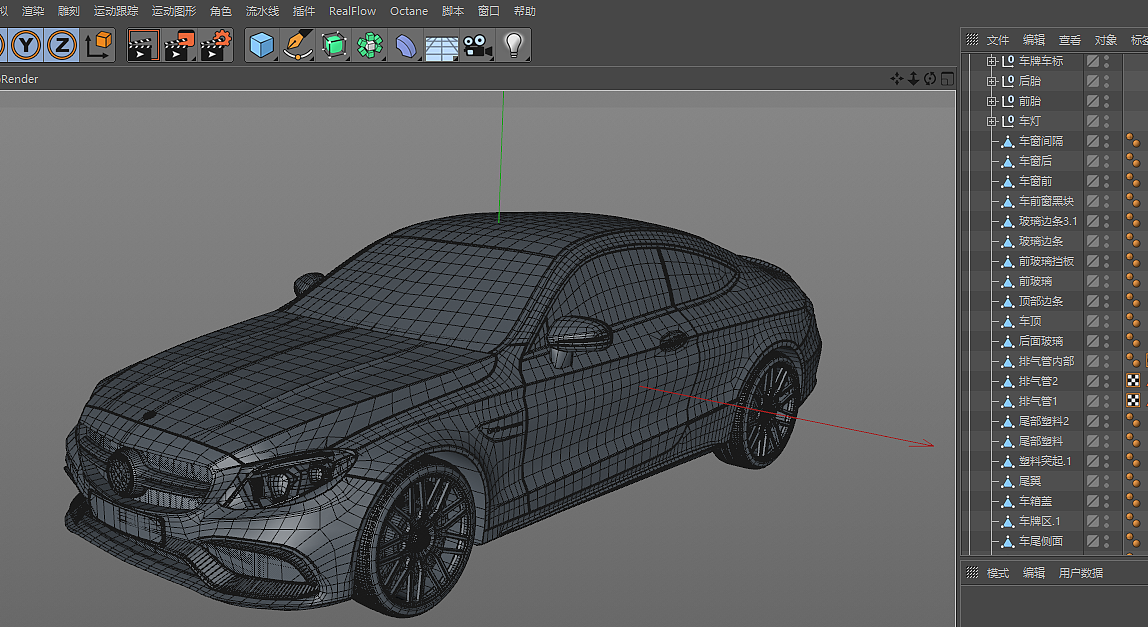Expand the 车灯 group in the object manager
Viewport: 1148px width, 627px height.
[991, 120]
